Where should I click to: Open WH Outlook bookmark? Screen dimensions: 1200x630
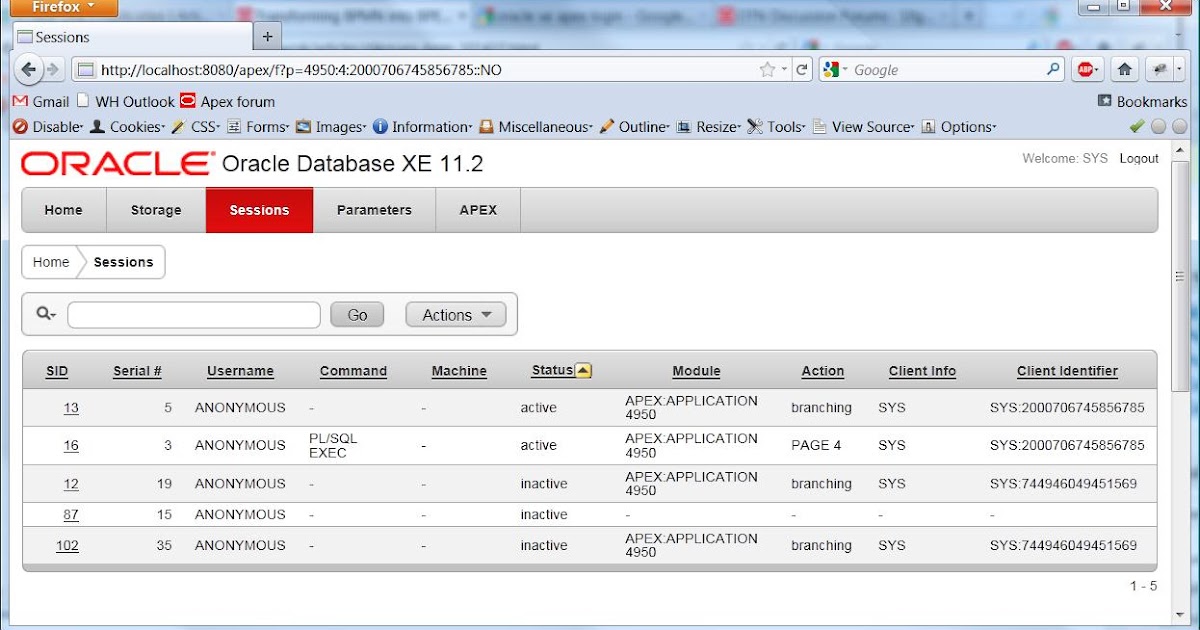point(126,101)
